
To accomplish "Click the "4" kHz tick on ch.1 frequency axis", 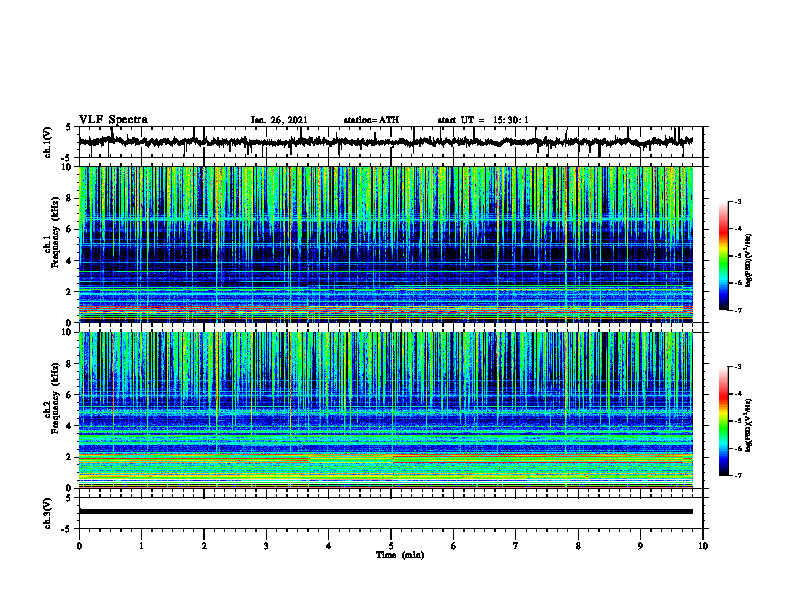I will tap(69, 261).
